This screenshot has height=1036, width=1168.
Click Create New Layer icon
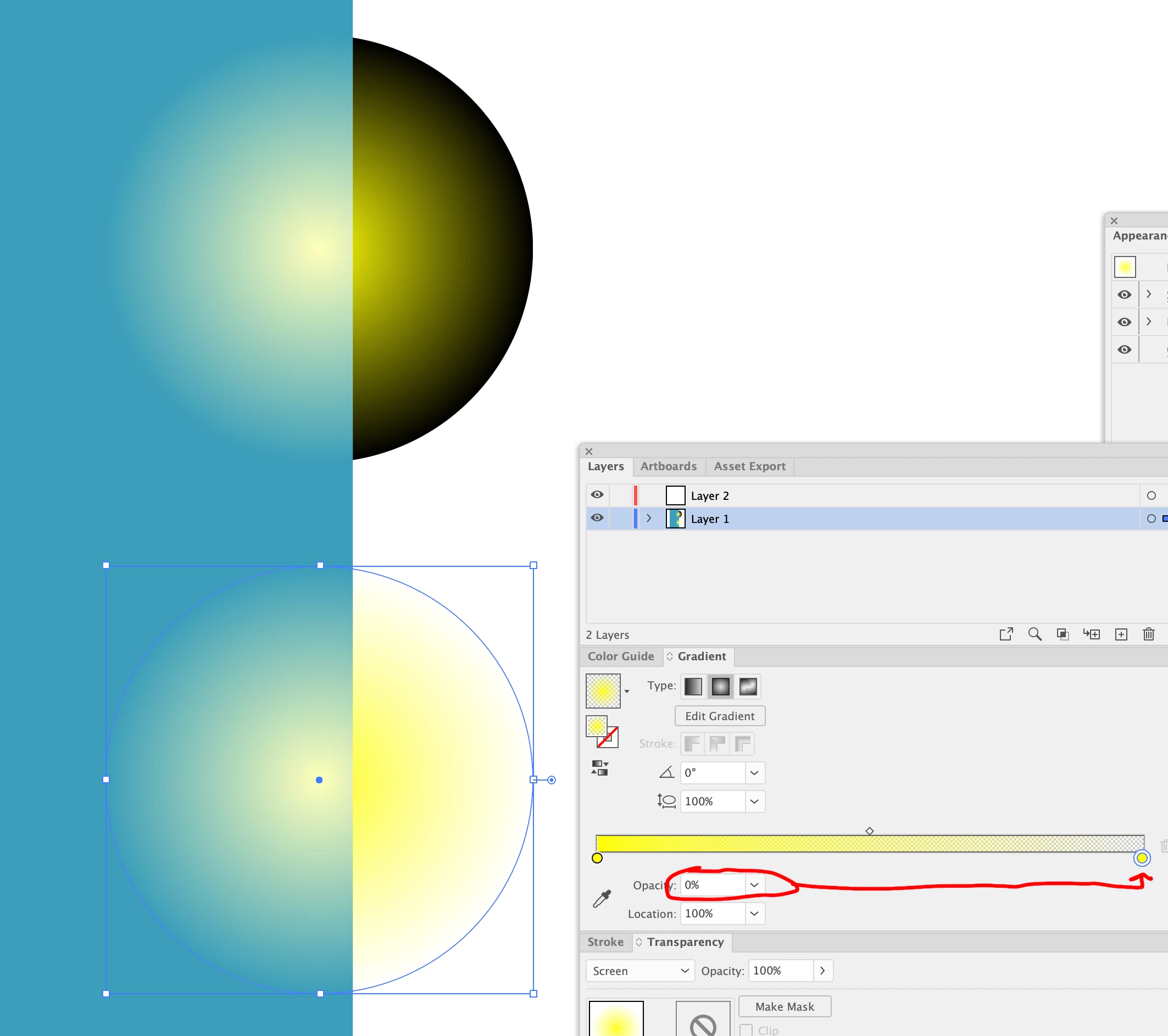click(x=1121, y=634)
